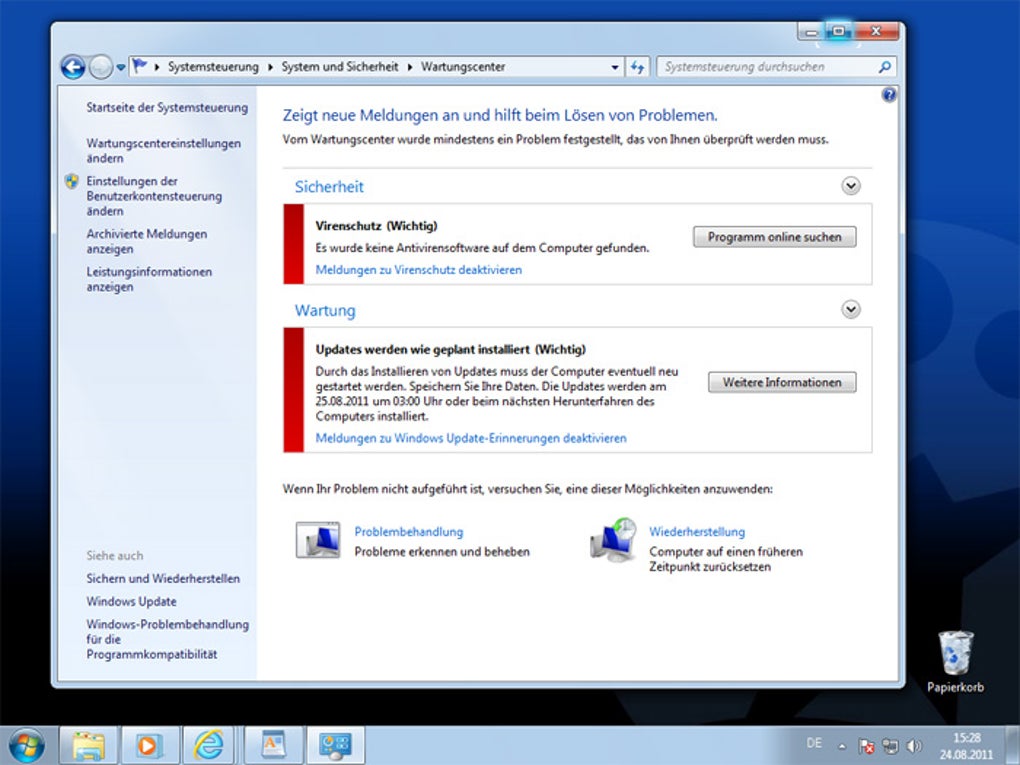Click the Action Center flag tray icon

pos(866,747)
